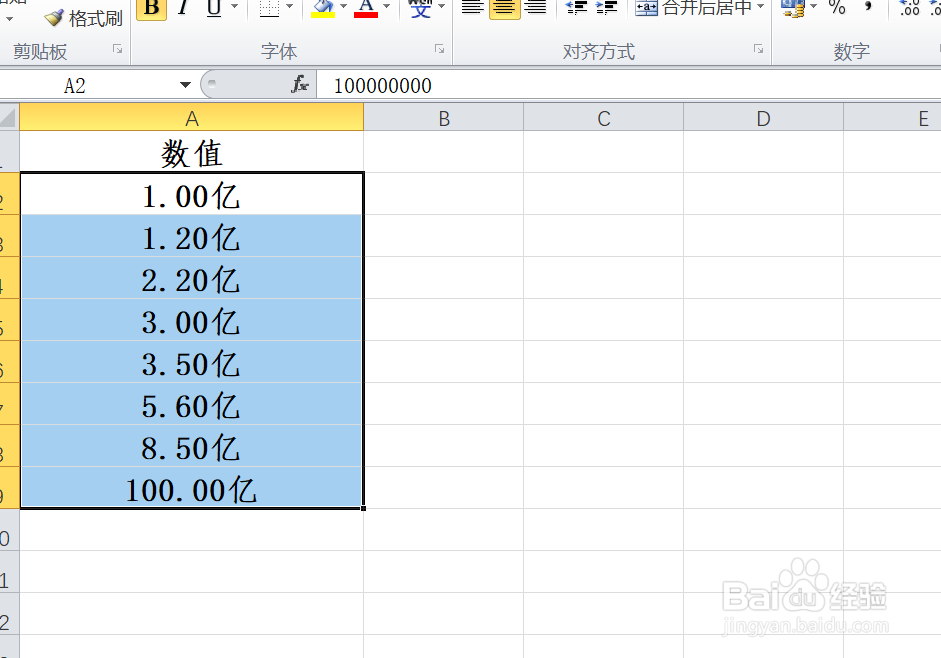Open the fill color dropdown arrow
This screenshot has width=941, height=658.
tap(343, 7)
